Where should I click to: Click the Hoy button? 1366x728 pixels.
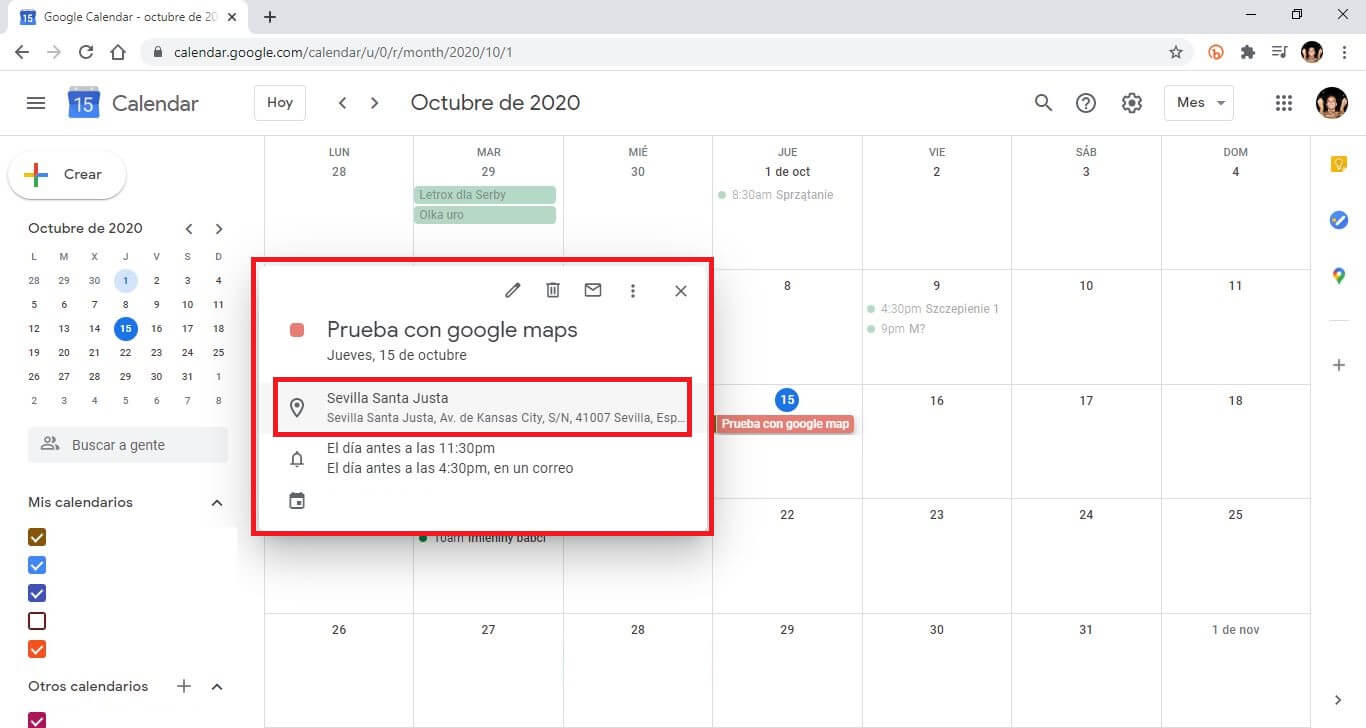(x=280, y=102)
